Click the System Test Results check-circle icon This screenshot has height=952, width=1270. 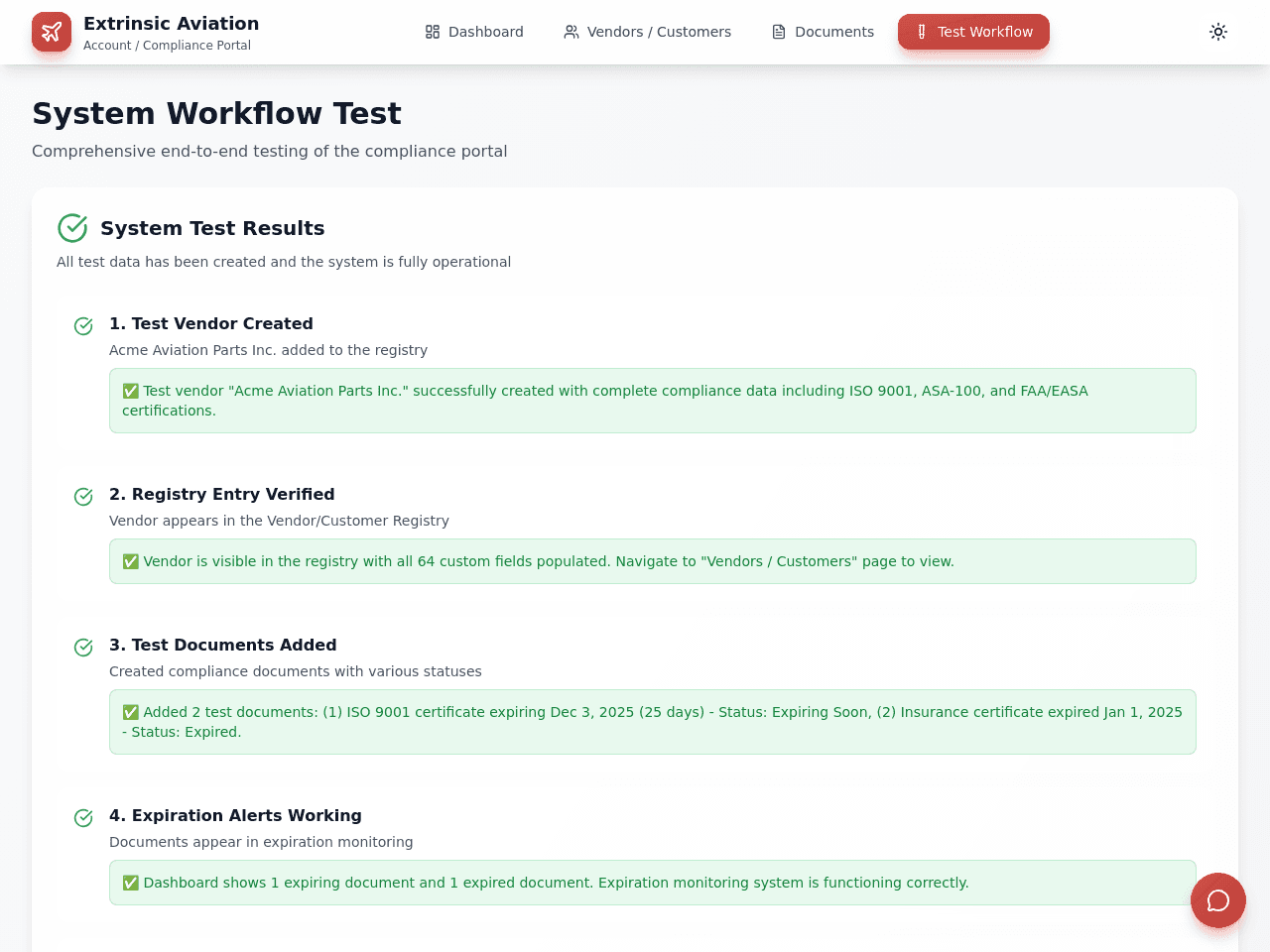point(72,228)
